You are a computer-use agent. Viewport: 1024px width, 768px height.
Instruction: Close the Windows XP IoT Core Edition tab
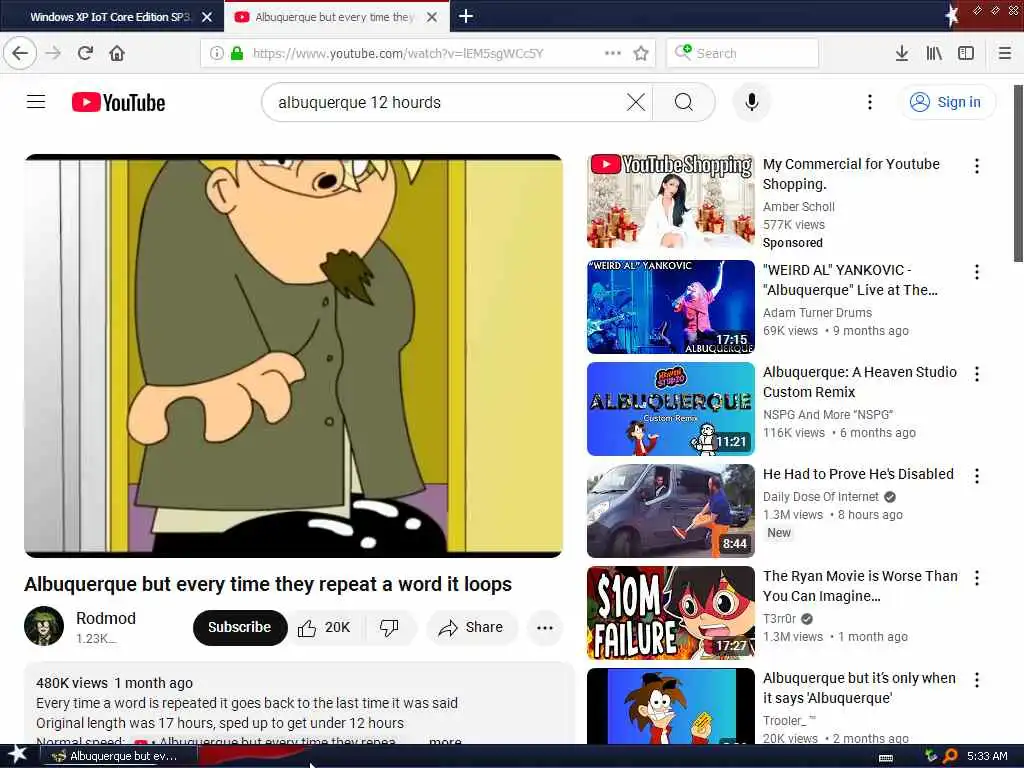(206, 17)
